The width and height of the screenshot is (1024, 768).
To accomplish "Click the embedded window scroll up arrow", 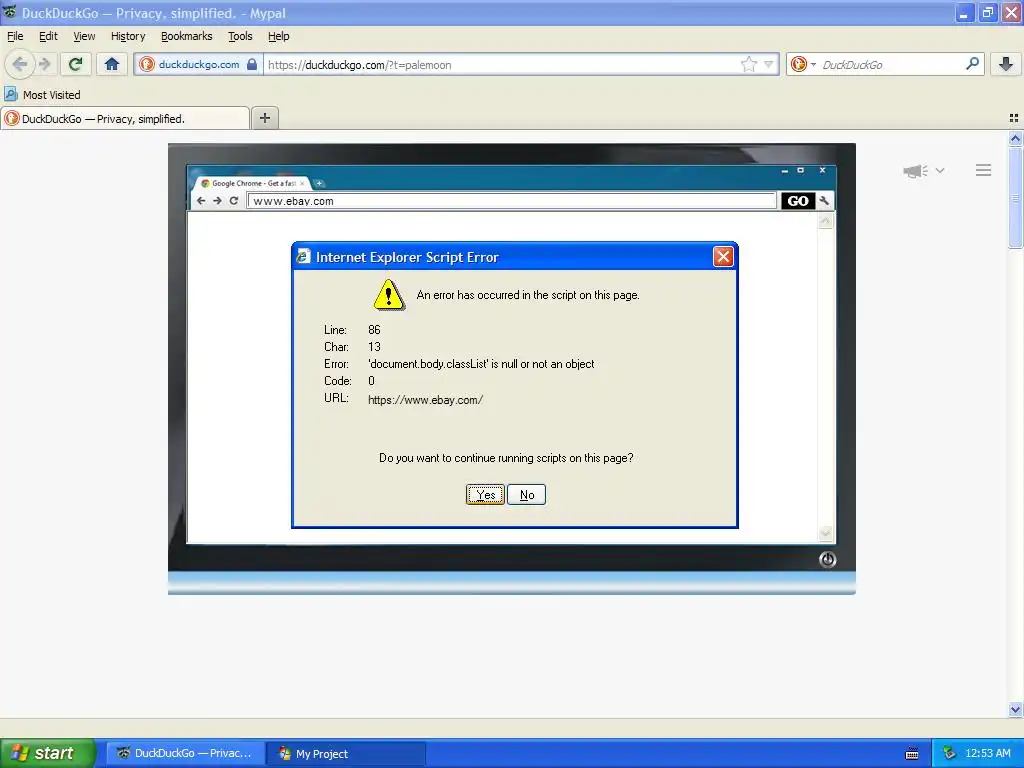I will click(825, 222).
